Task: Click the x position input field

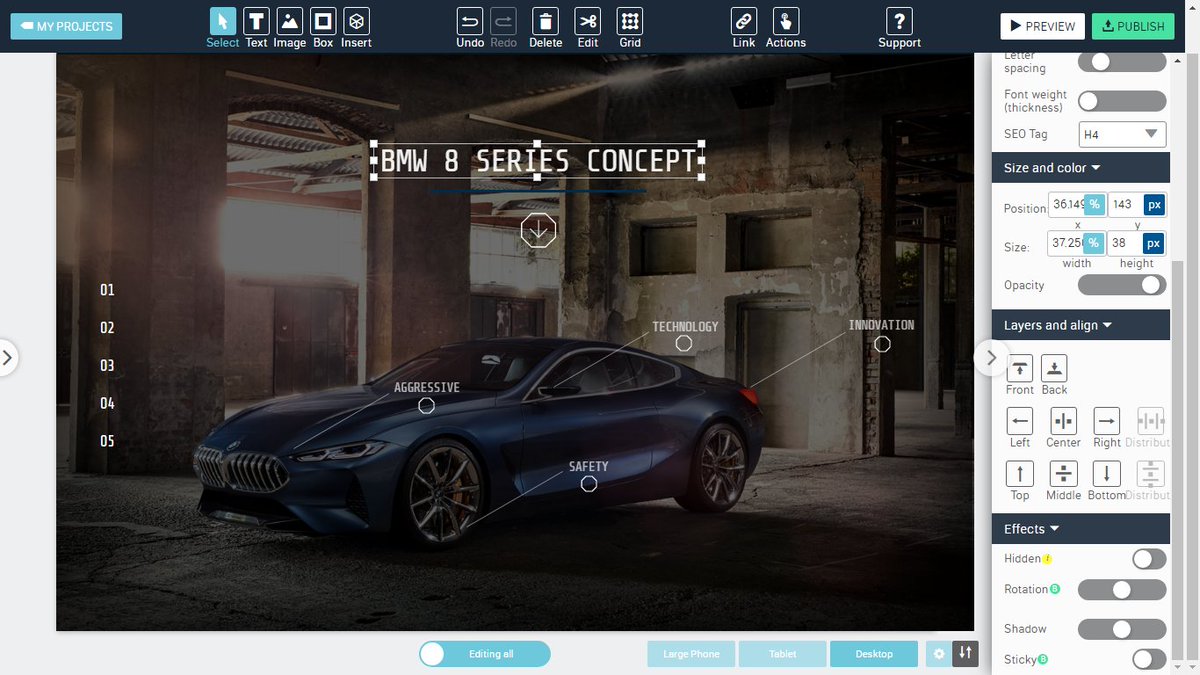Action: point(1066,205)
